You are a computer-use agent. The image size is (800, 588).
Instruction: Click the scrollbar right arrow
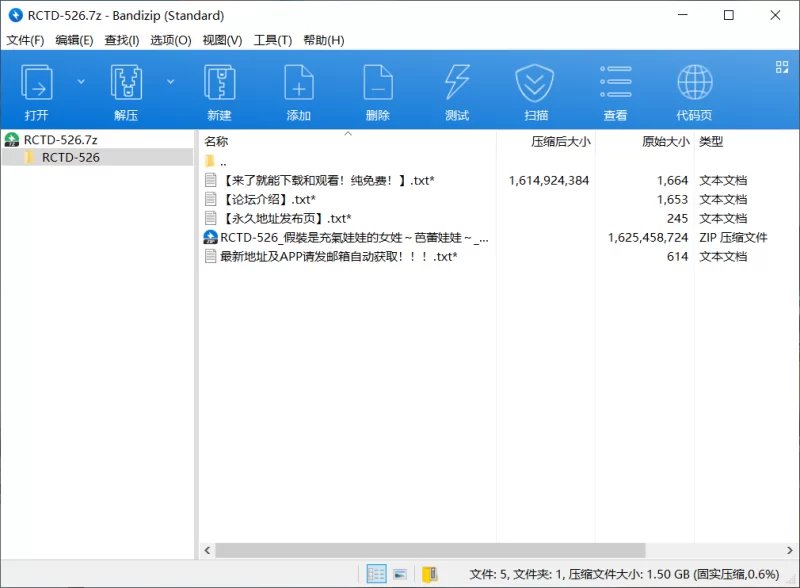[789, 550]
